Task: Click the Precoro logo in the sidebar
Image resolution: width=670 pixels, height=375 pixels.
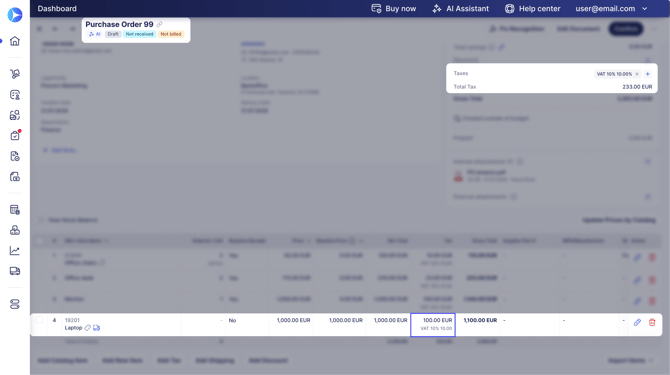Action: pos(15,15)
